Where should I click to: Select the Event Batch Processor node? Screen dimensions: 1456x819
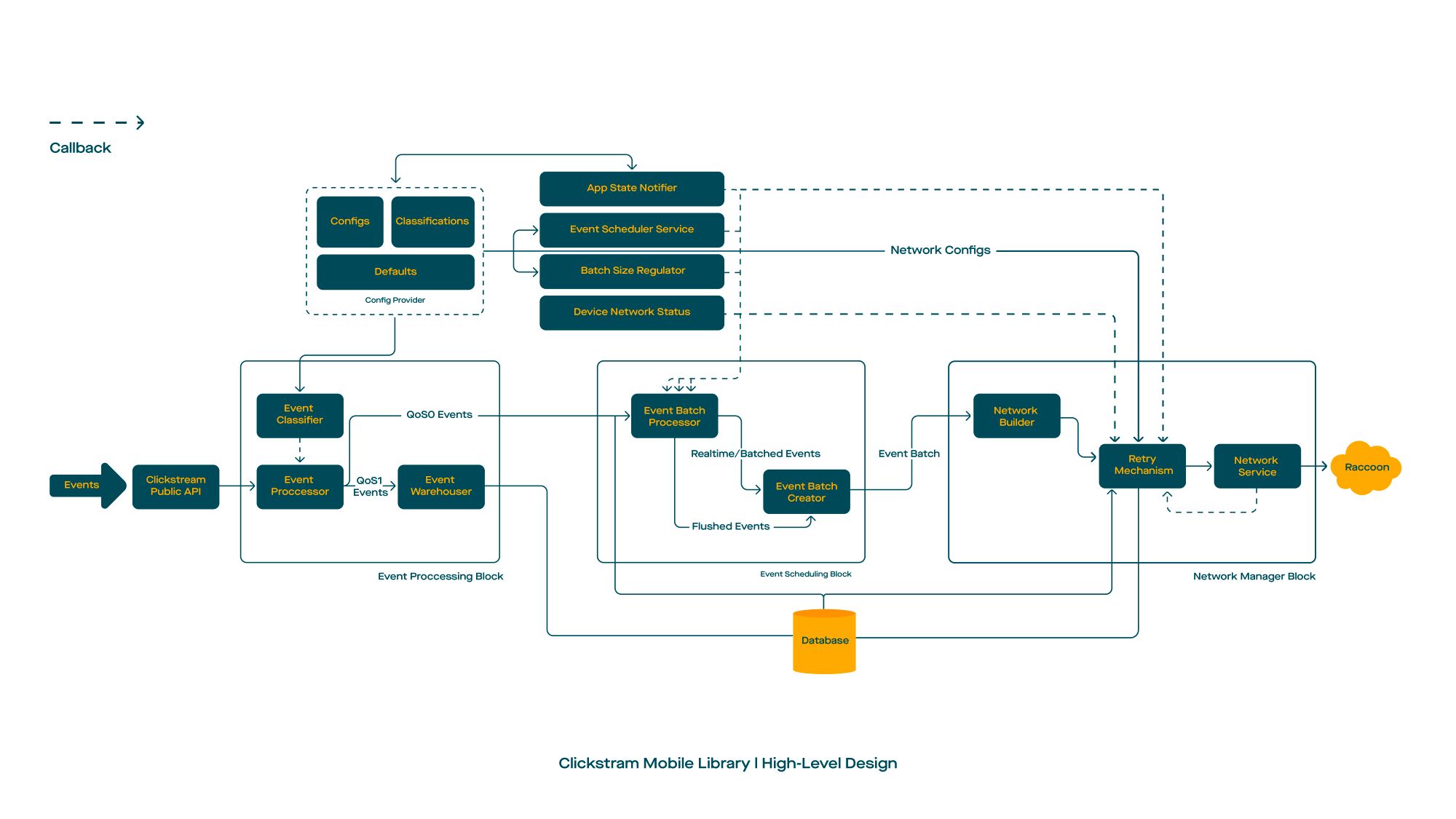pos(674,416)
